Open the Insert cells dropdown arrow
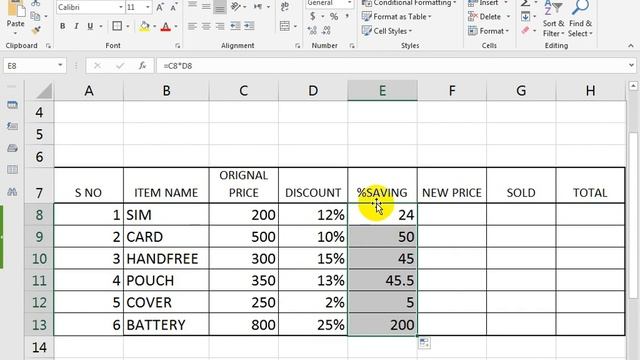 [x=508, y=3]
